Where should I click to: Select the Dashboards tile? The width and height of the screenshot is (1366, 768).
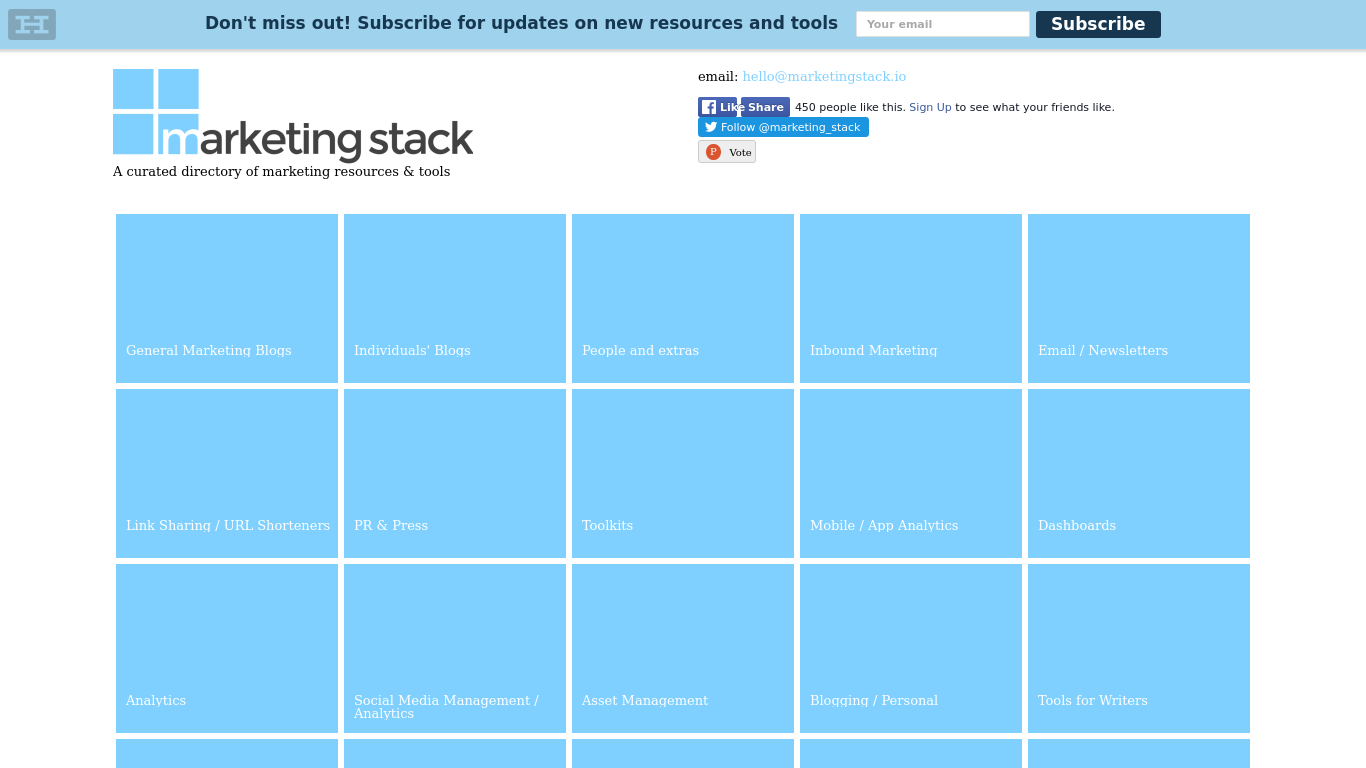1138,473
